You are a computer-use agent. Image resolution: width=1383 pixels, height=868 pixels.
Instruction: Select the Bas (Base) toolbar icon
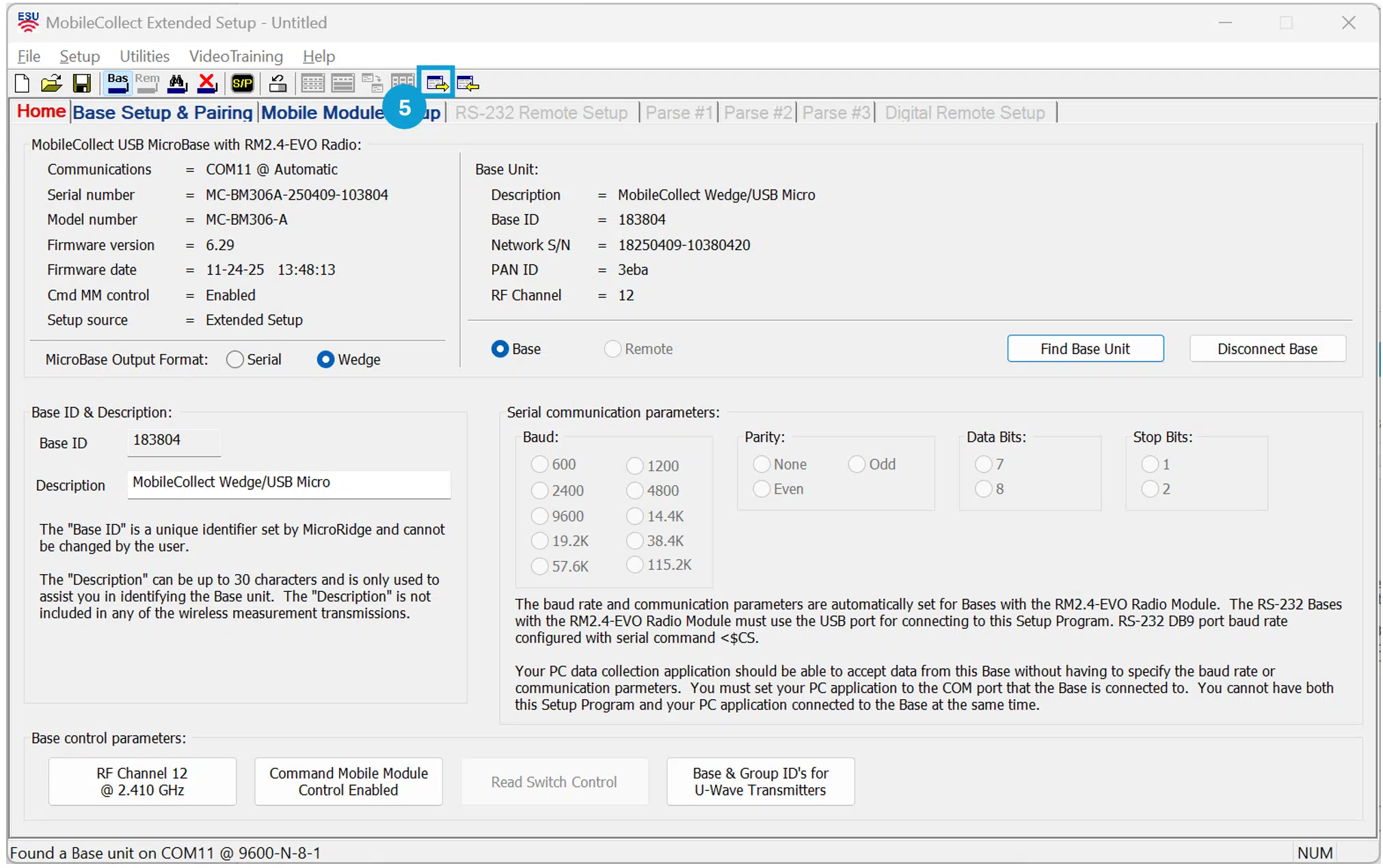118,83
